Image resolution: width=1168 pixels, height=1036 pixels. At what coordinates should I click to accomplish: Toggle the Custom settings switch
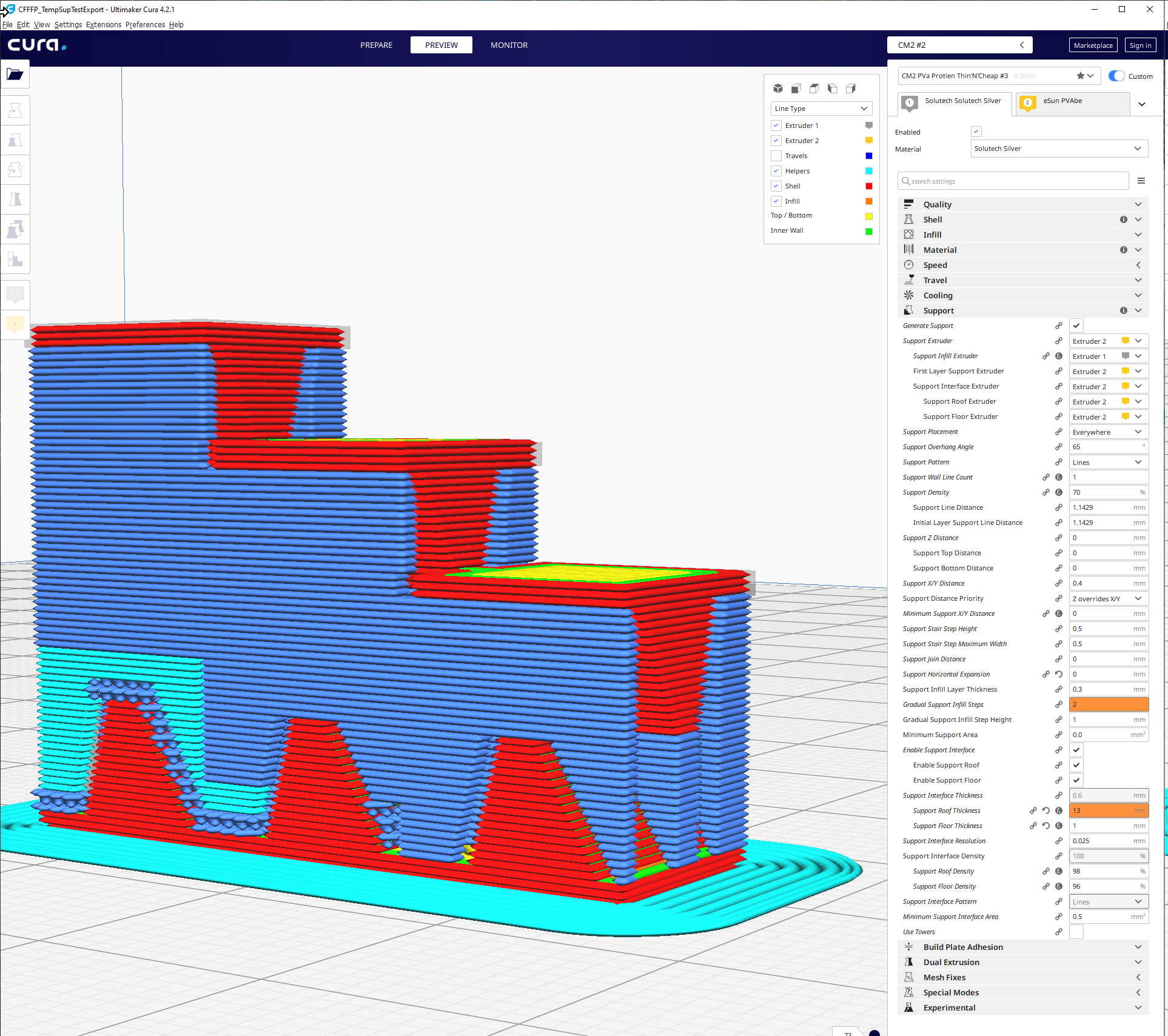(1116, 76)
